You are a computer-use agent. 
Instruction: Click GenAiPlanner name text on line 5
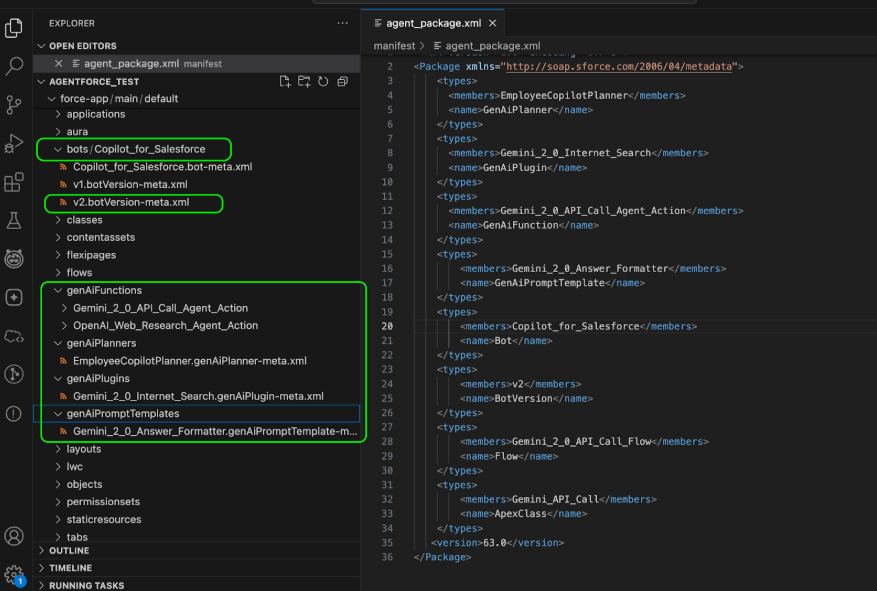coord(518,110)
